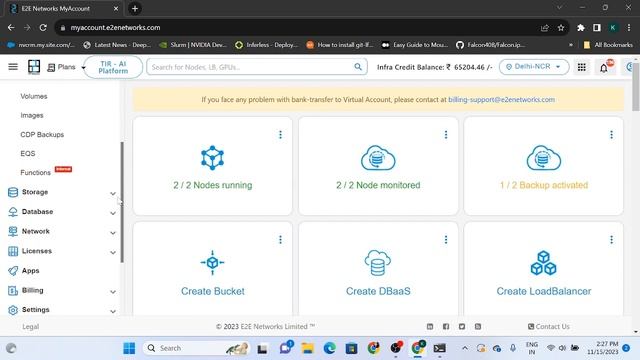
Task: Switch to TIR - AI Platform
Action: click(x=113, y=67)
